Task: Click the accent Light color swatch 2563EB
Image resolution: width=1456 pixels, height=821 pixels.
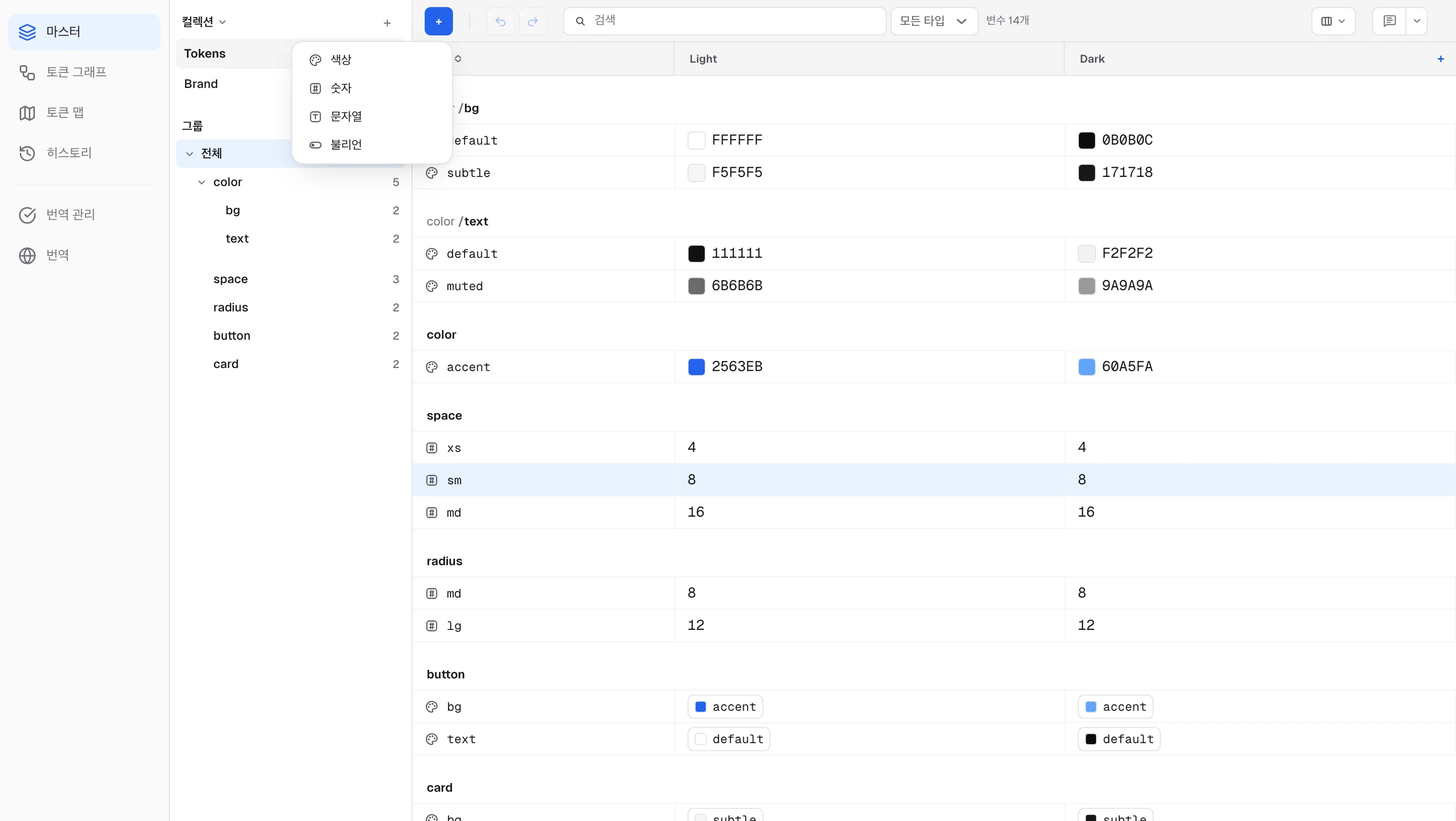Action: click(x=696, y=367)
